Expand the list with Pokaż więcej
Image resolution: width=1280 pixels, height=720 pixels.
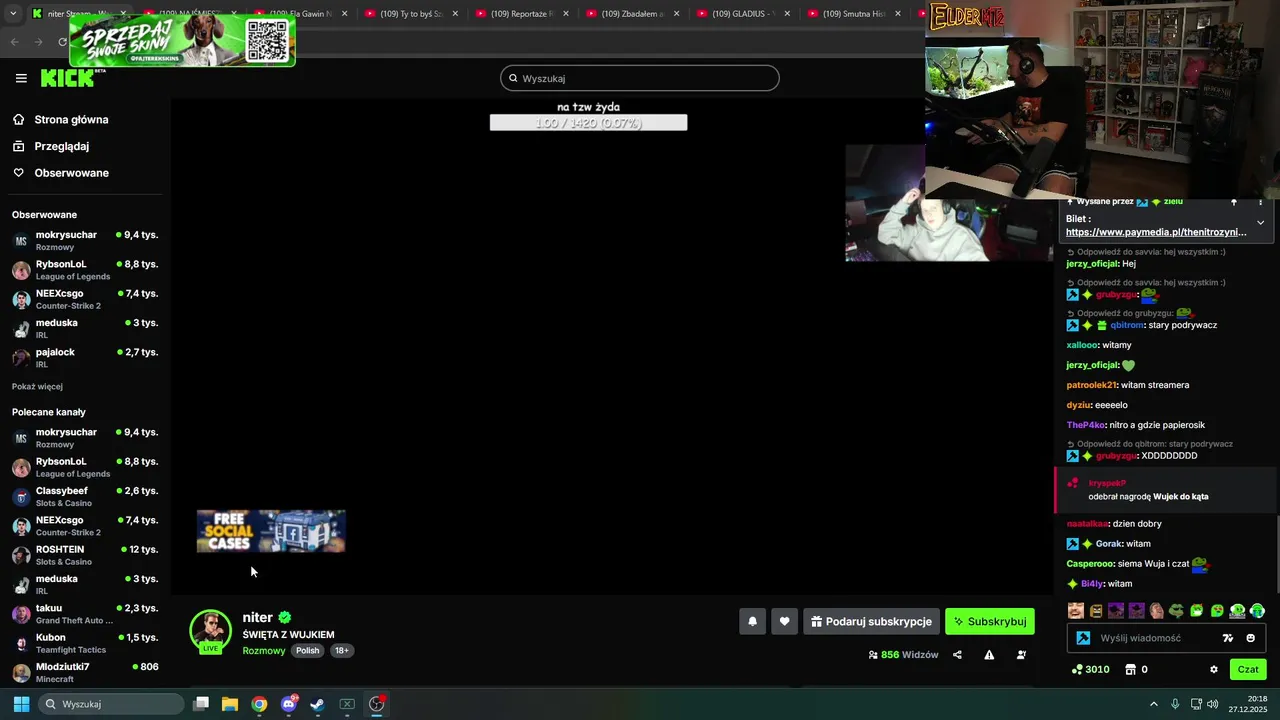tap(37, 386)
